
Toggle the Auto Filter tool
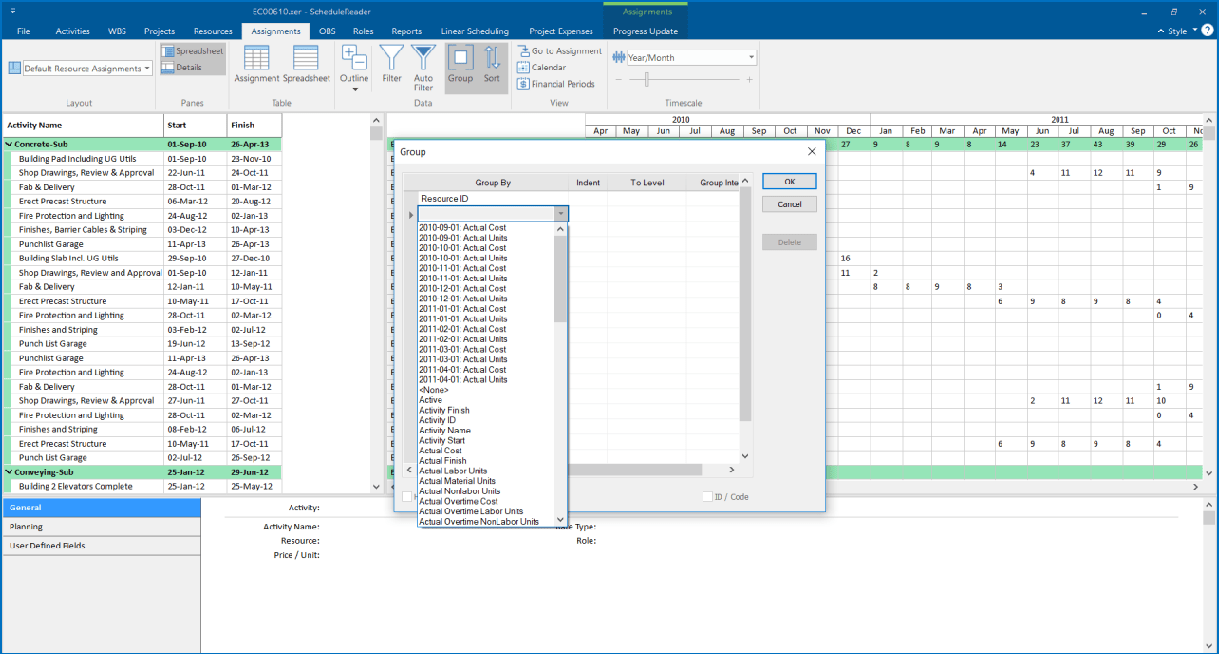423,67
